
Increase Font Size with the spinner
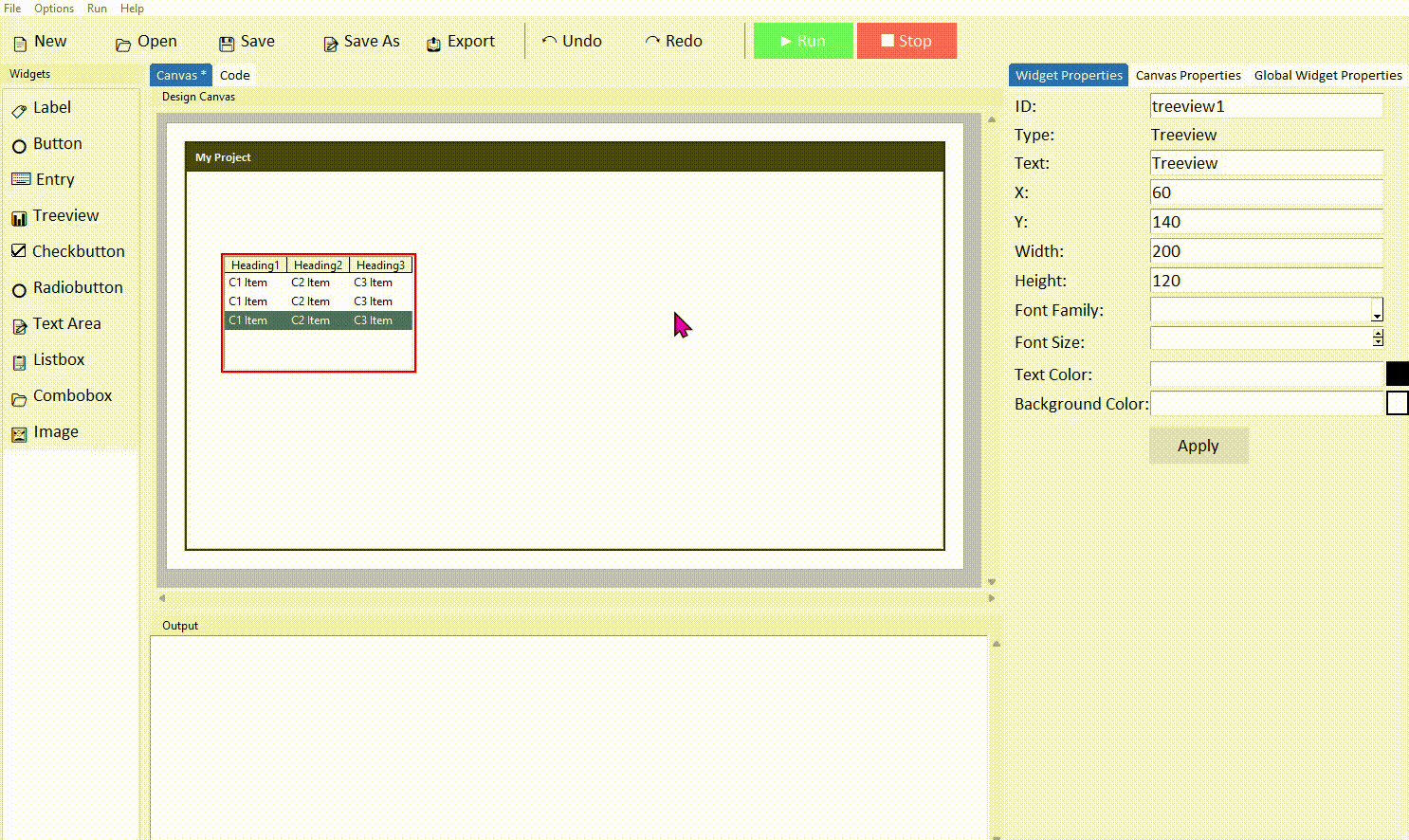point(1378,334)
